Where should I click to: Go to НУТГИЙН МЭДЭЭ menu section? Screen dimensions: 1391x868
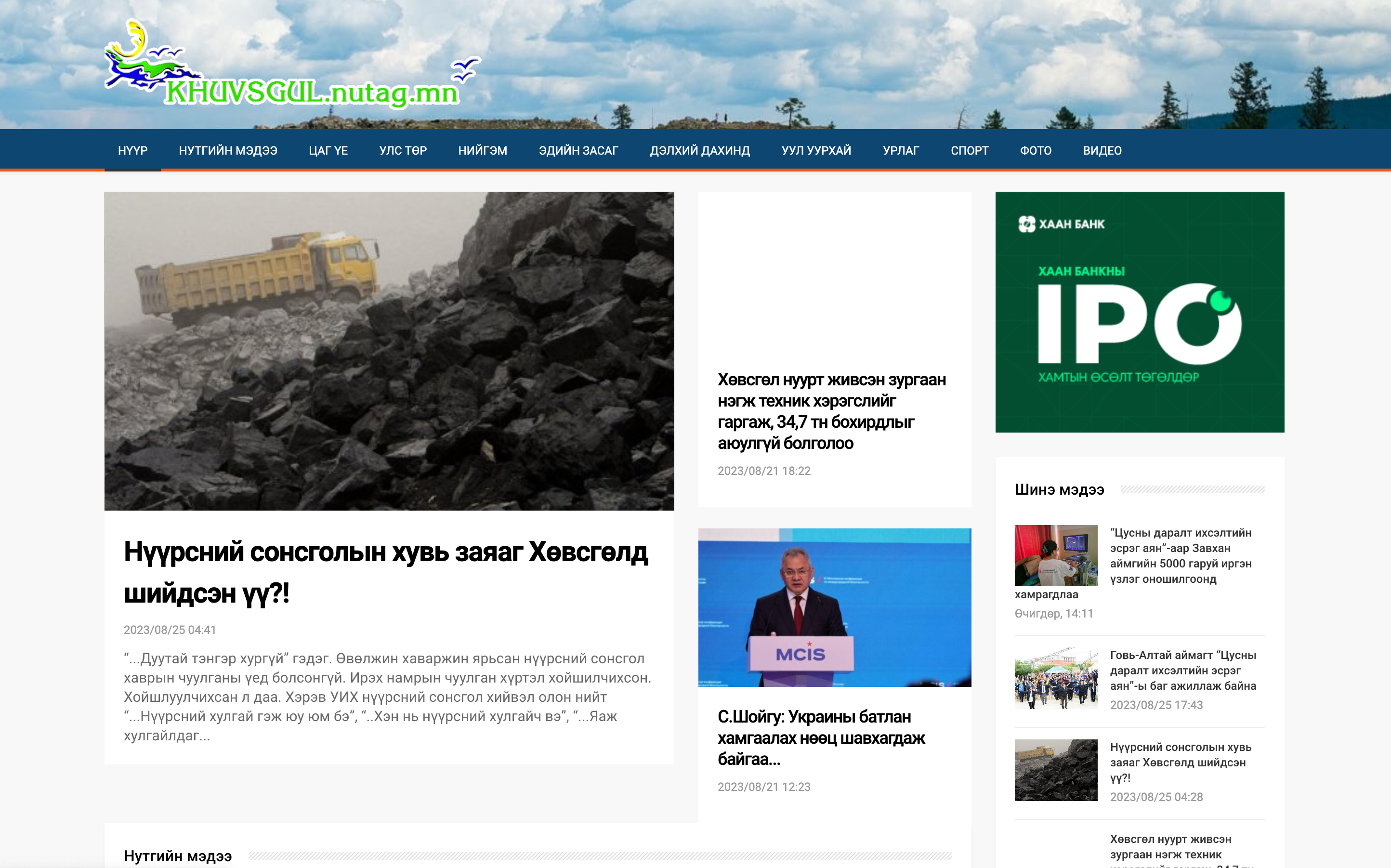click(228, 150)
